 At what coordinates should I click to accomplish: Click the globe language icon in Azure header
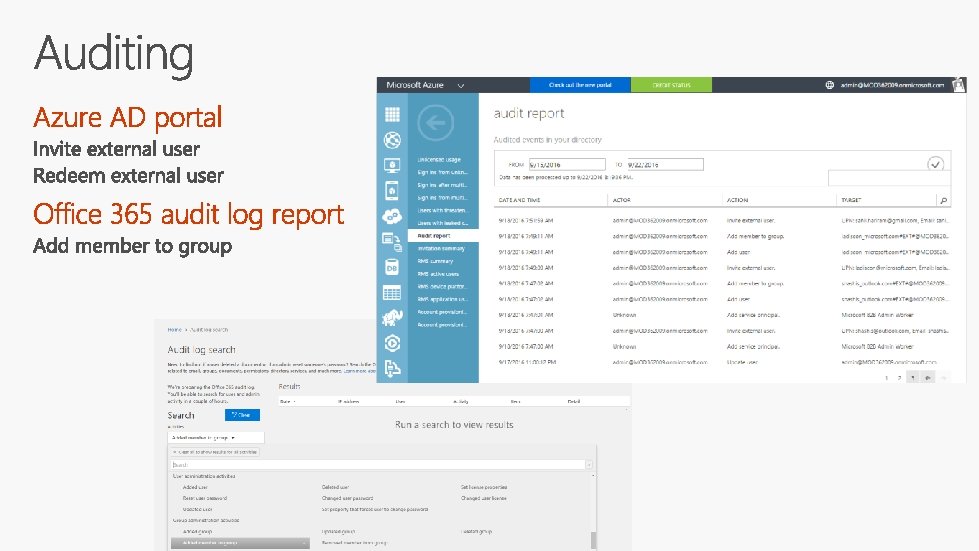(830, 85)
